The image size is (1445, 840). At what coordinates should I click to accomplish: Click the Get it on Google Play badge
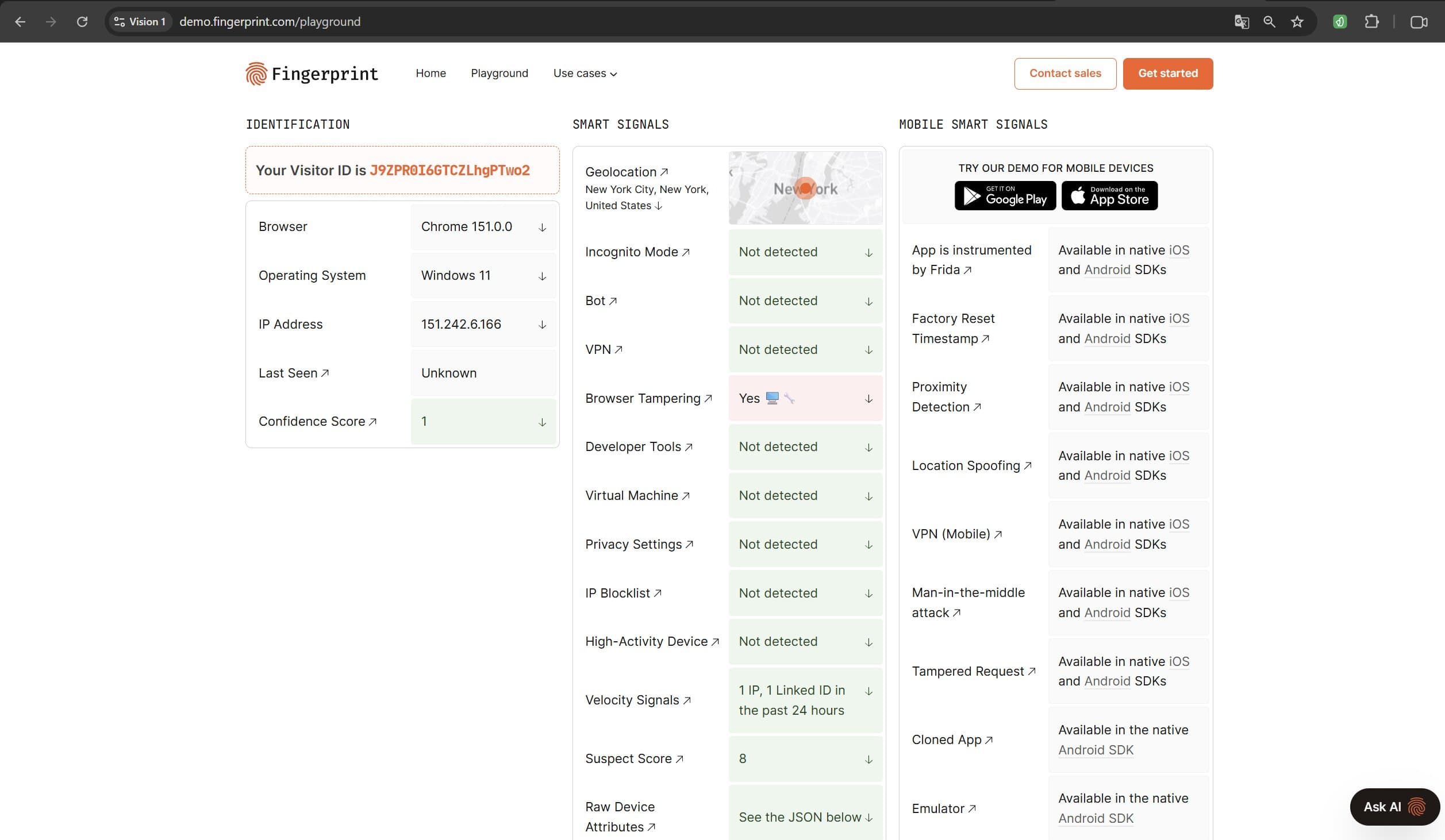coord(1005,196)
